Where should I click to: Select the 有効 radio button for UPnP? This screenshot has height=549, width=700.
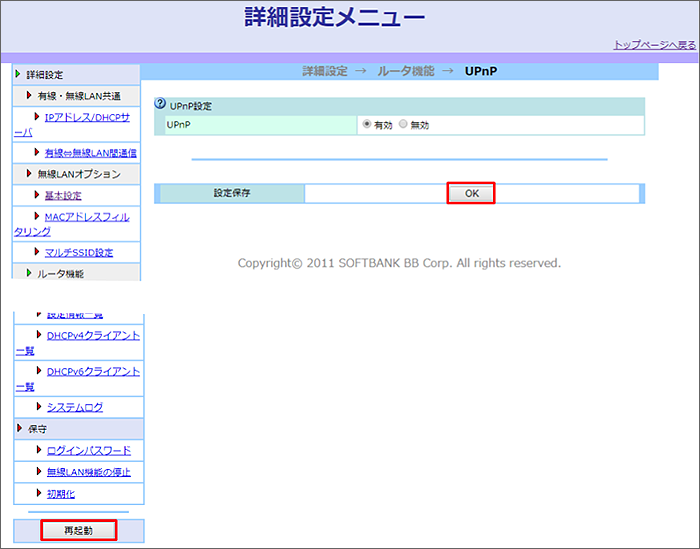367,124
